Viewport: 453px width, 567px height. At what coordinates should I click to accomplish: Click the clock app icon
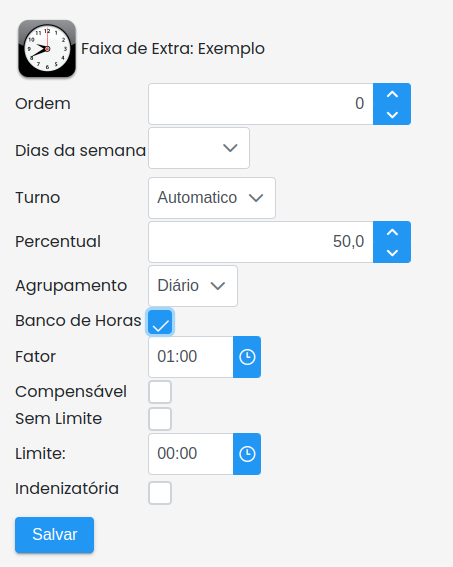coord(47,48)
